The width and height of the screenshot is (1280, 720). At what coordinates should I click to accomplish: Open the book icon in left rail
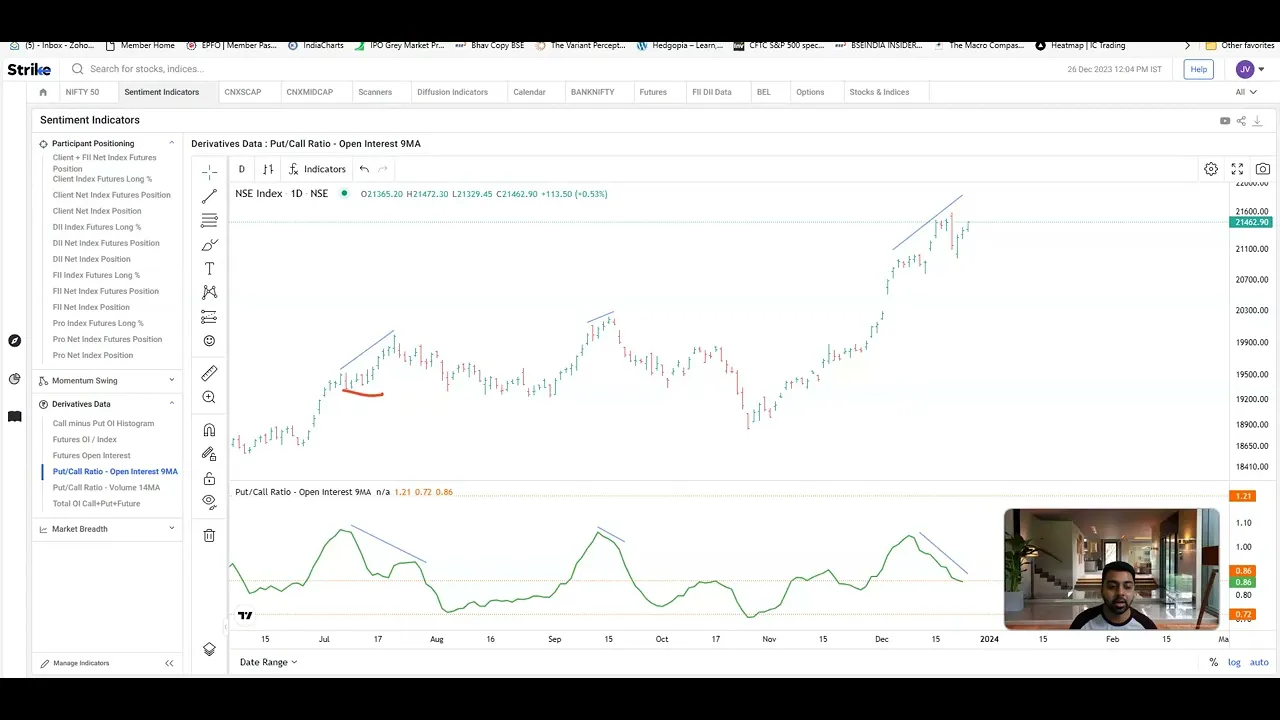coord(14,416)
